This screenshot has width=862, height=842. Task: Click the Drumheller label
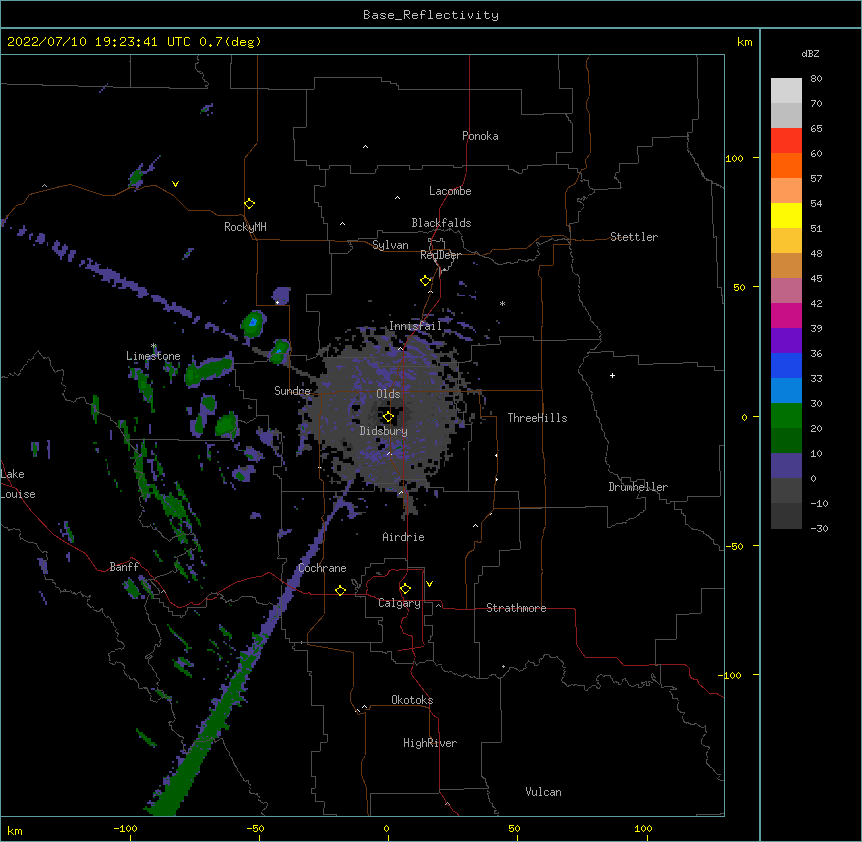[638, 487]
